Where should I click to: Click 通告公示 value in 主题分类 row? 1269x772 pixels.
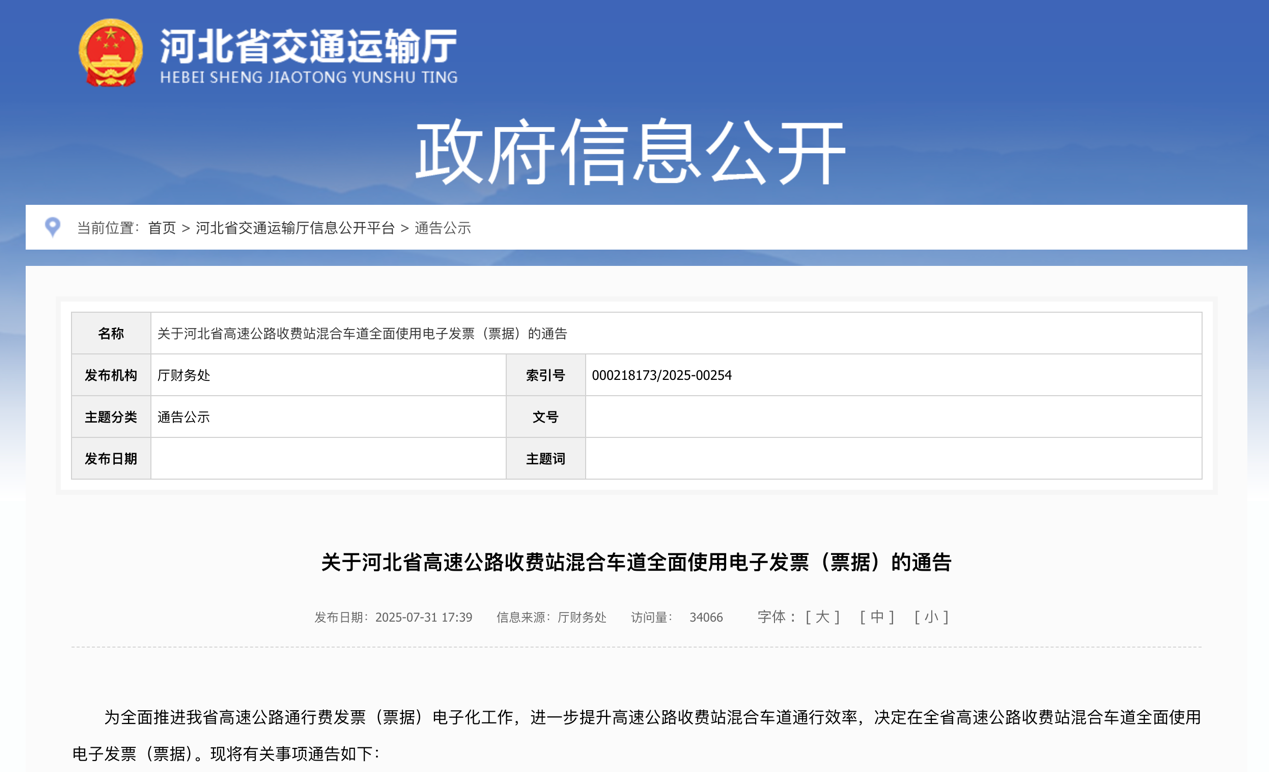(184, 417)
